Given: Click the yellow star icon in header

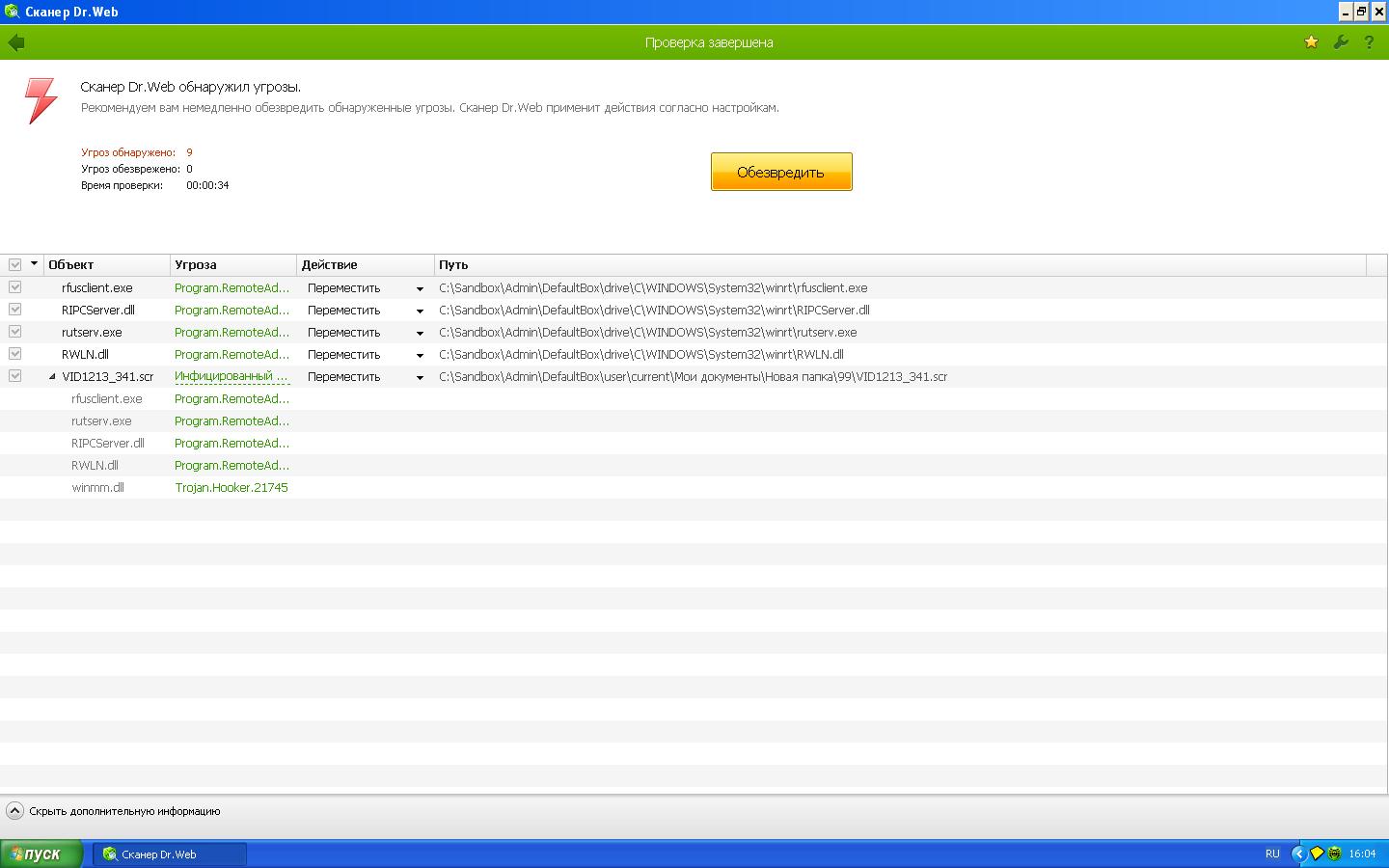Looking at the screenshot, I should 1311,42.
